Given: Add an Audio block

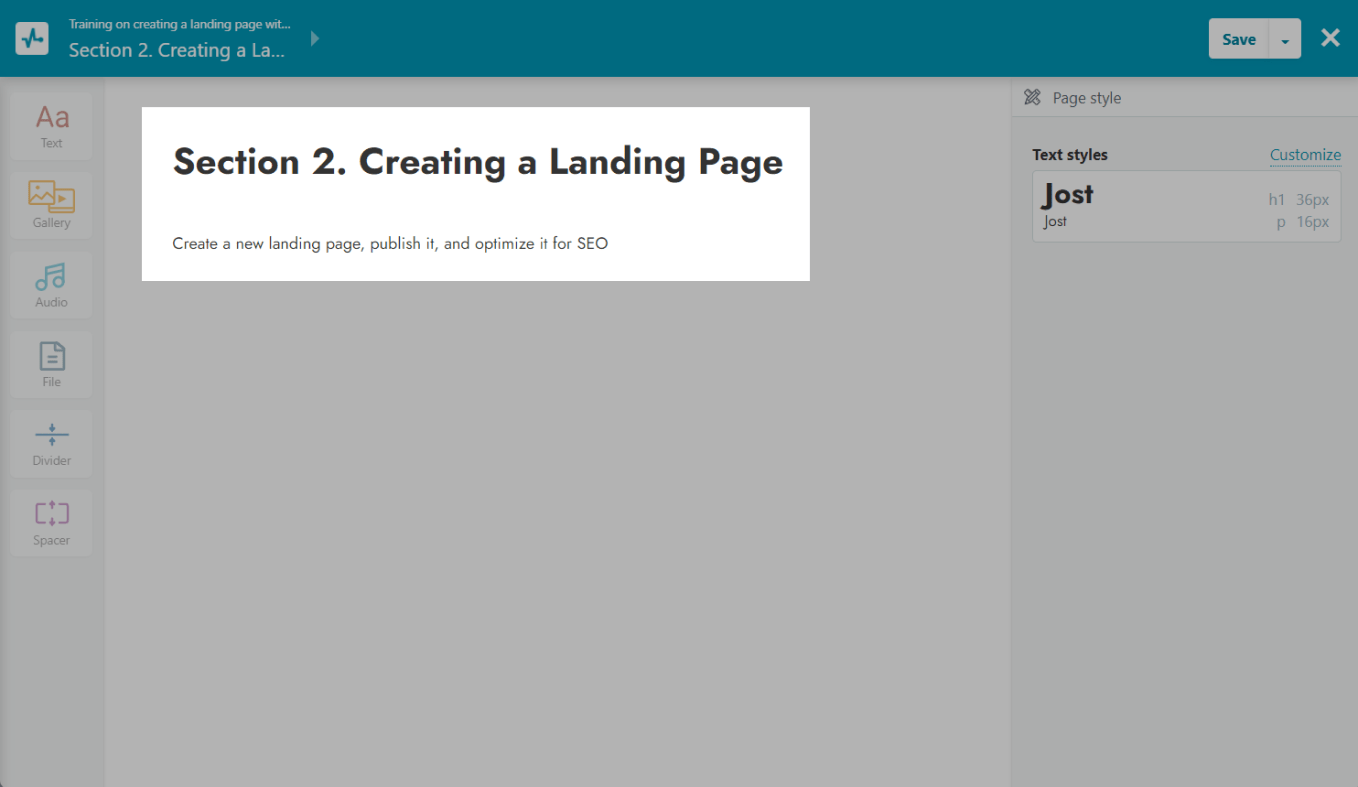Looking at the screenshot, I should (x=51, y=284).
